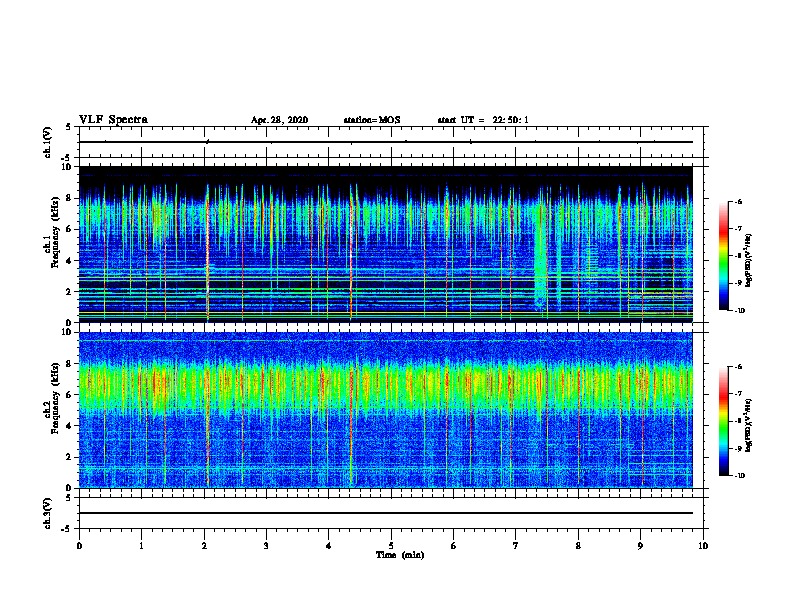Select the "start UT = 22:50: 1" text

pos(483,120)
